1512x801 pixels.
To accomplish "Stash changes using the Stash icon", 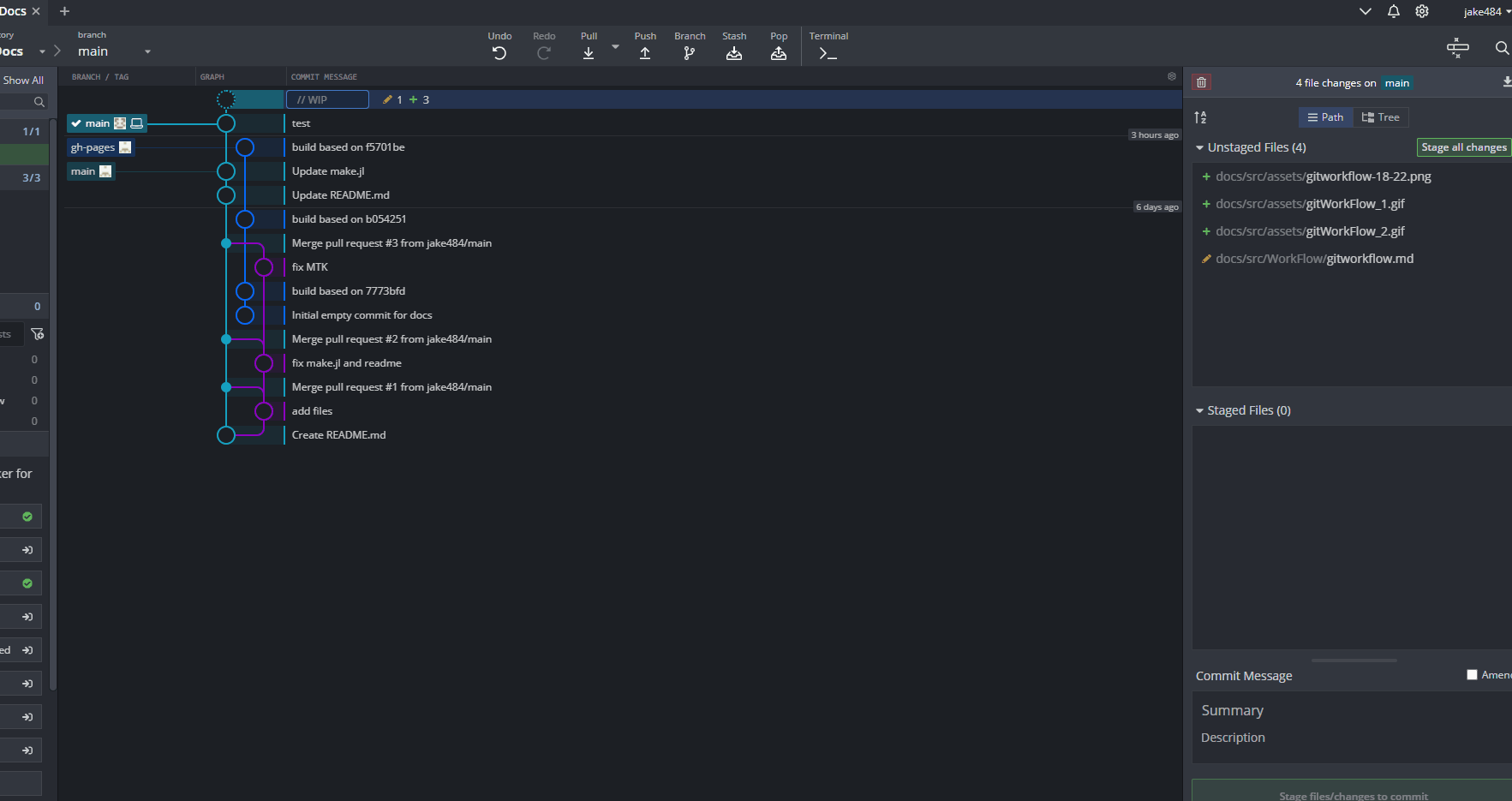I will 734,53.
